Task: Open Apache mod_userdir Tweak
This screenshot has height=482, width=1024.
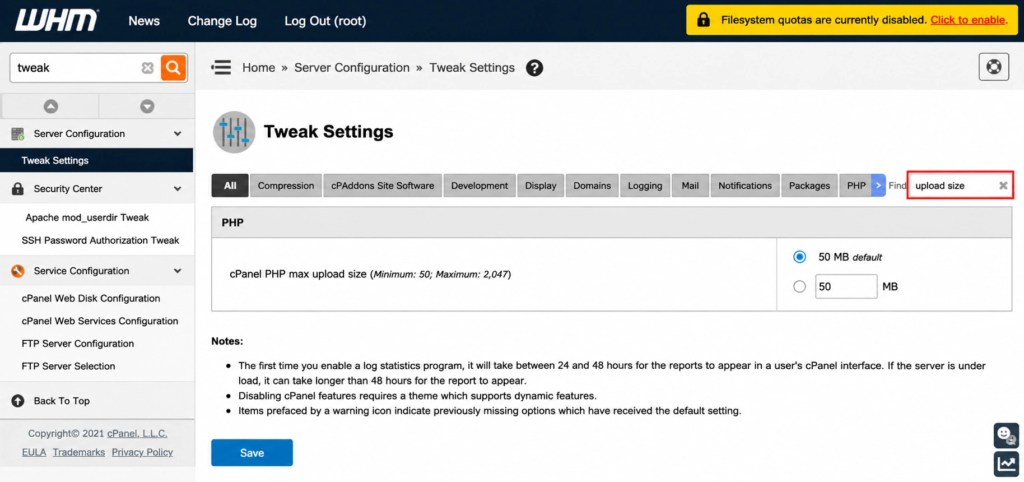Action: pyautogui.click(x=88, y=217)
